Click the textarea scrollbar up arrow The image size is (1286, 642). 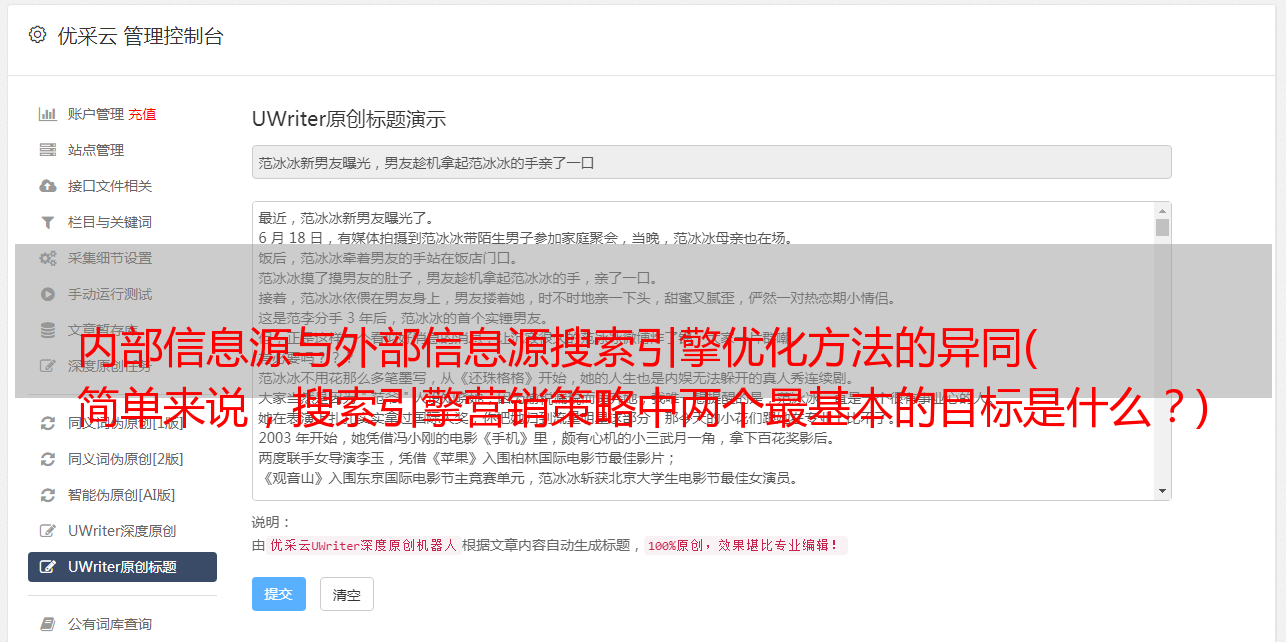pyautogui.click(x=1162, y=211)
